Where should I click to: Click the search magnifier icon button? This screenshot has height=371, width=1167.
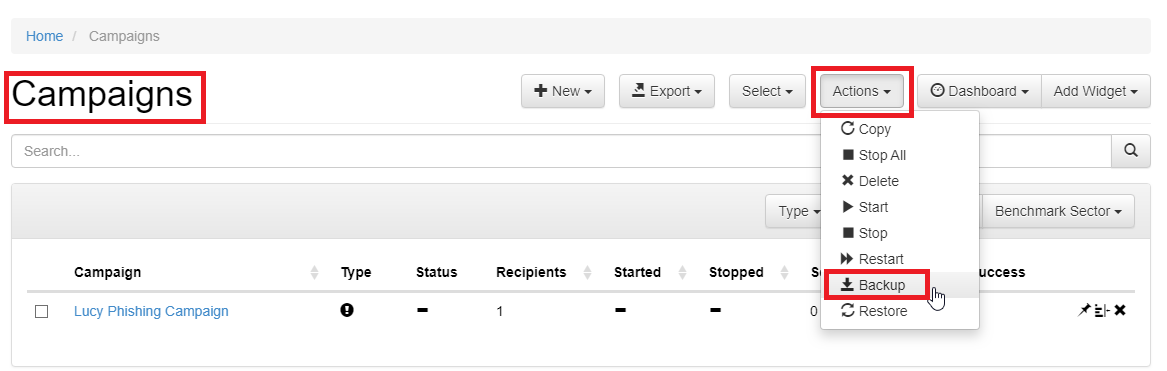1131,150
